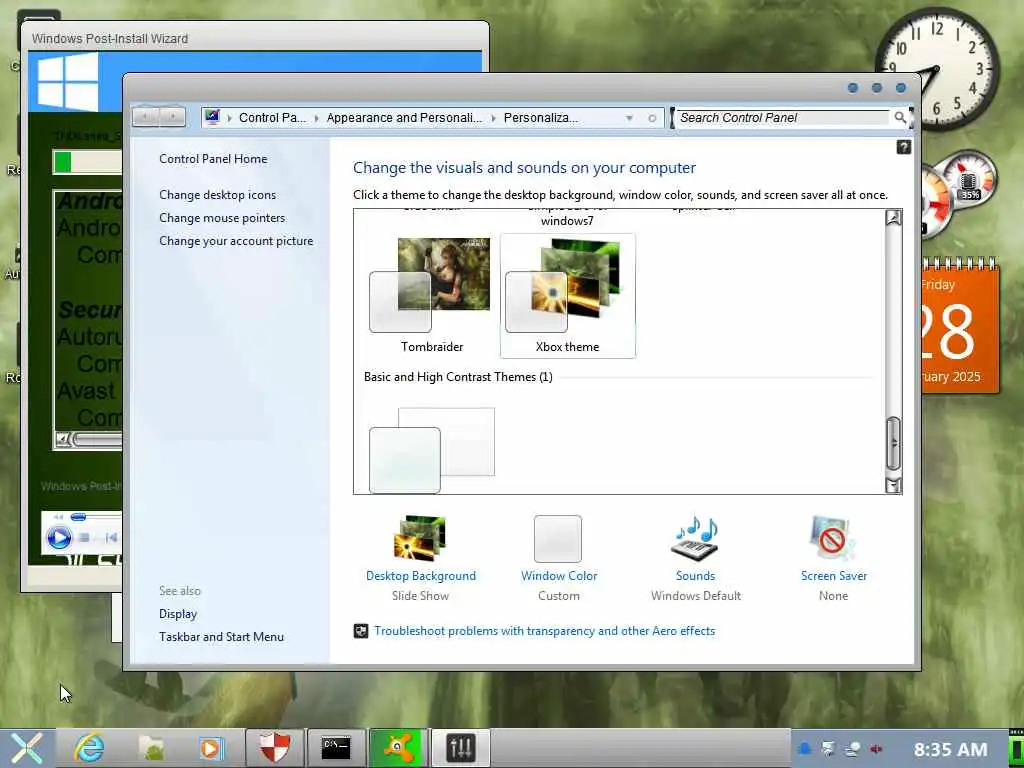Viewport: 1024px width, 768px height.
Task: Click the Search Control Panel field
Action: (x=782, y=118)
